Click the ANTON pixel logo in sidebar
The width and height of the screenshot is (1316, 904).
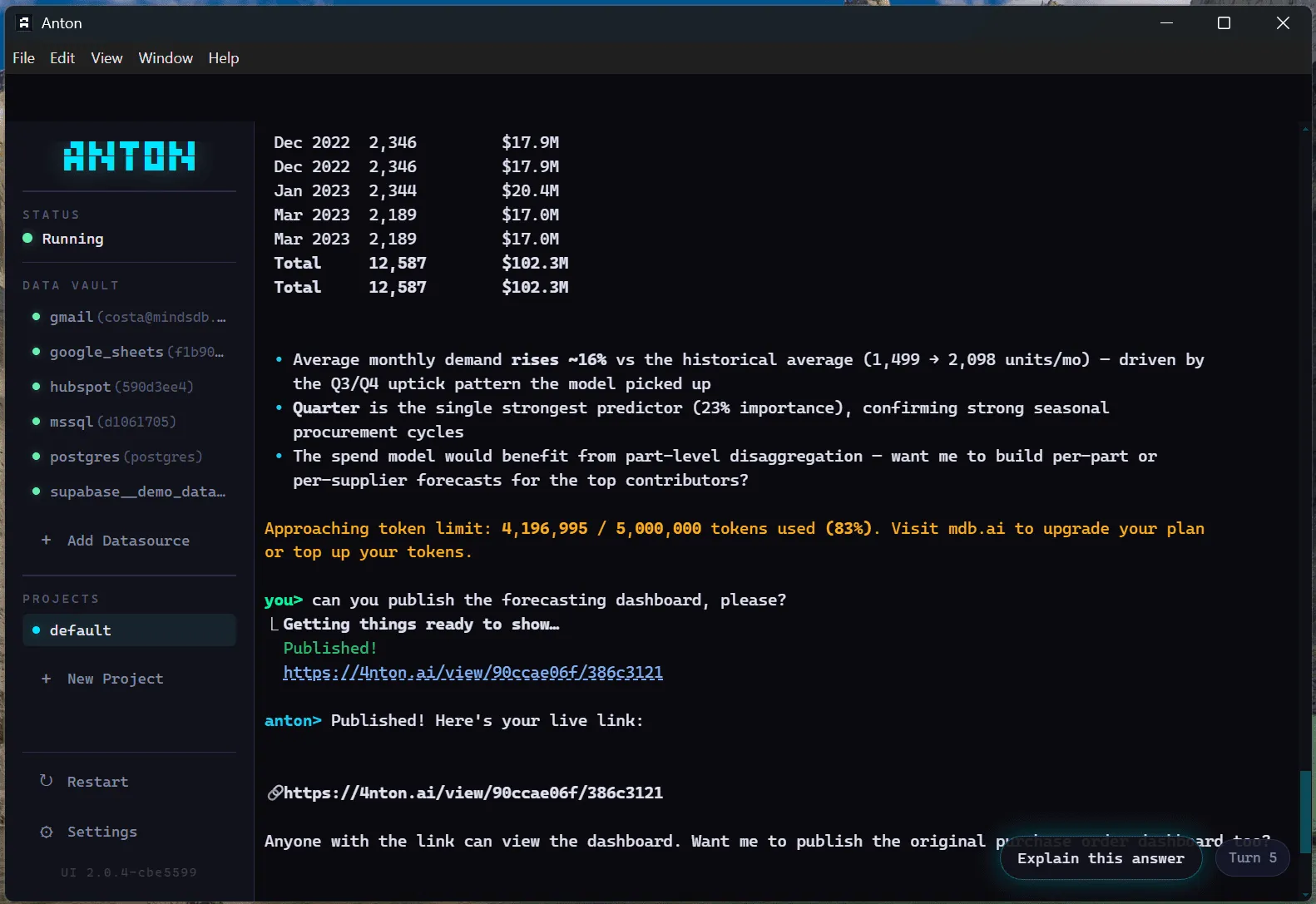click(x=130, y=156)
